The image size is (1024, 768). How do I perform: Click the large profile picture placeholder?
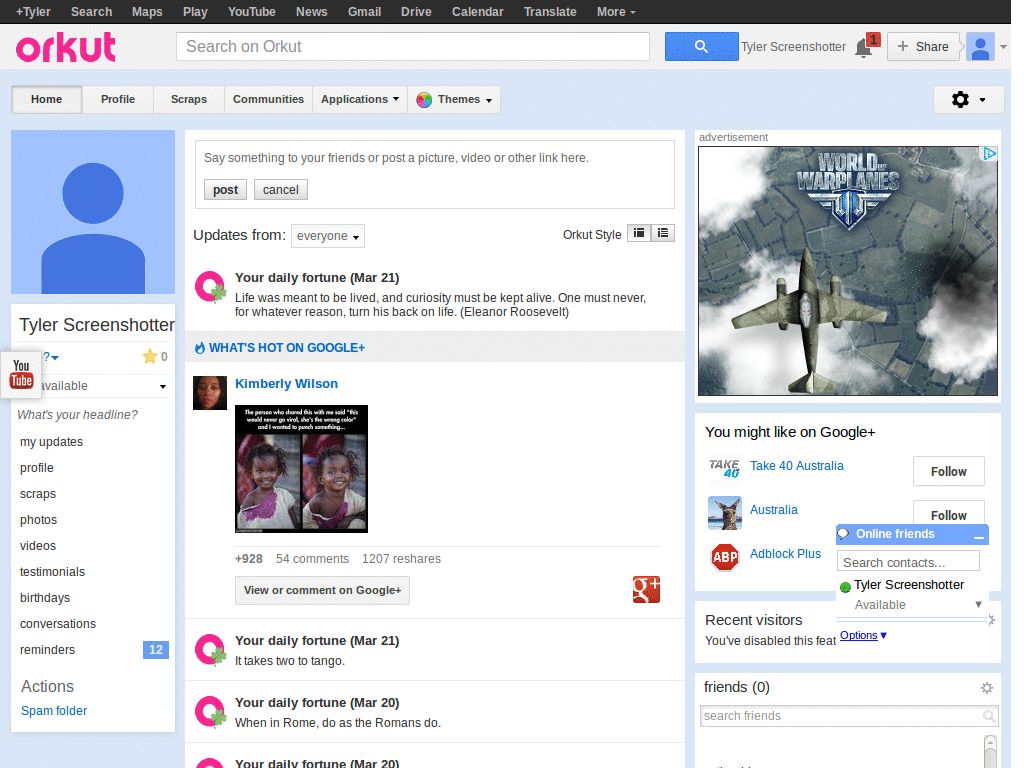pos(93,212)
